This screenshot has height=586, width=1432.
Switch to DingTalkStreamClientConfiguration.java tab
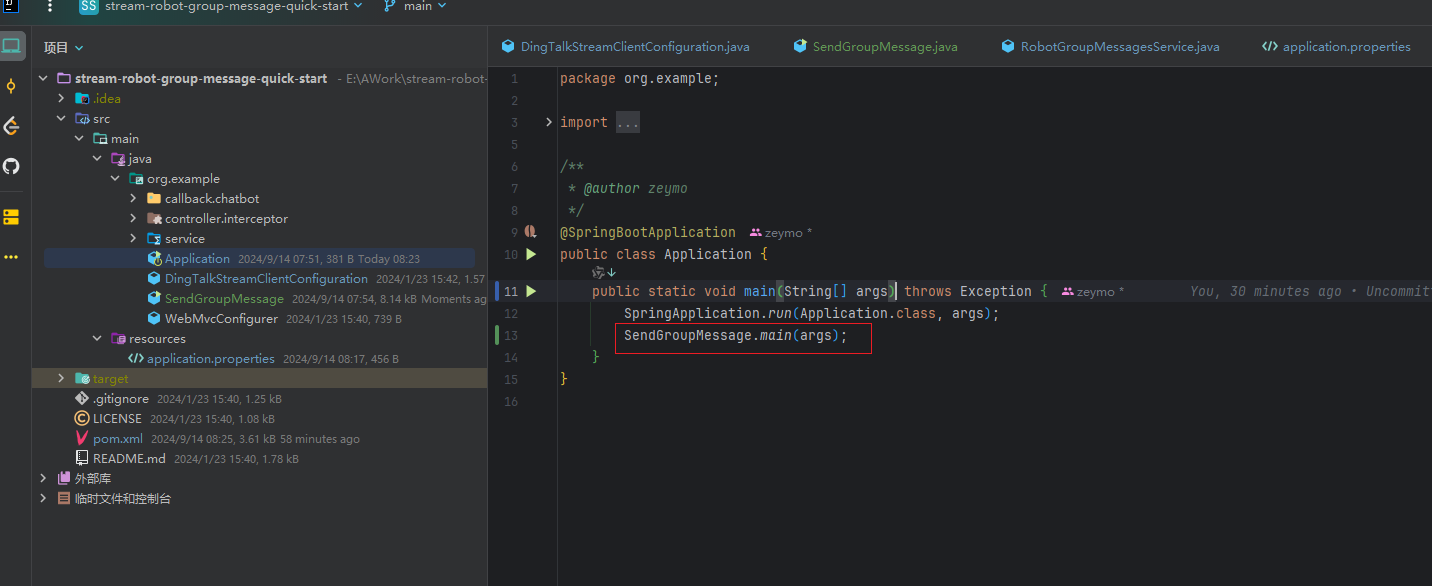[625, 47]
